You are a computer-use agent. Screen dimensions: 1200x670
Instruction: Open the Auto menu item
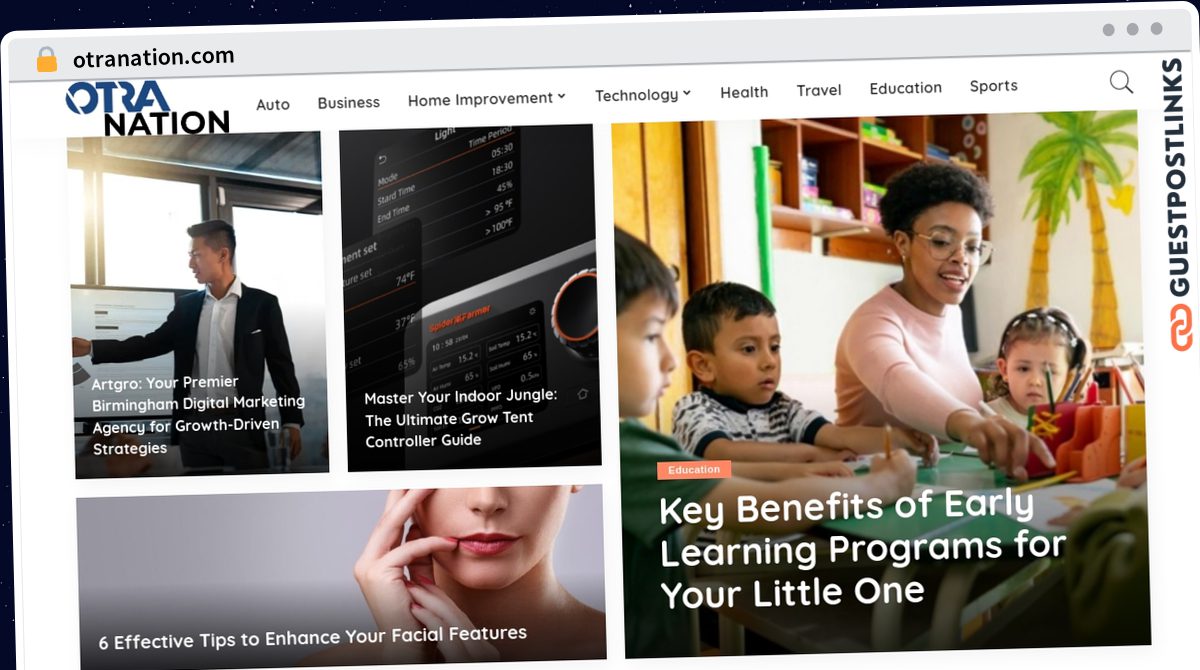pyautogui.click(x=273, y=104)
